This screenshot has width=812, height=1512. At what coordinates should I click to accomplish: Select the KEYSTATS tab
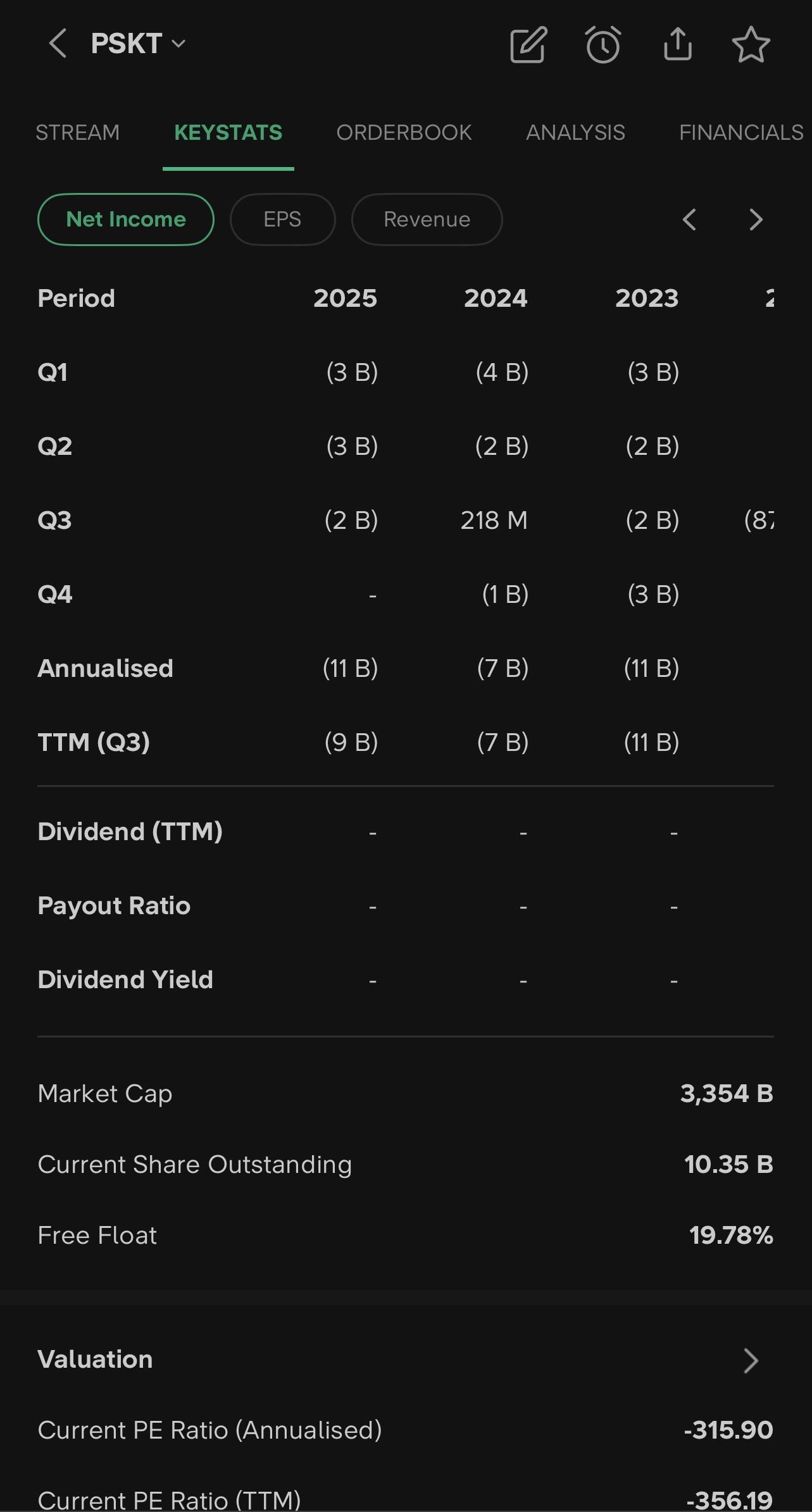coord(228,132)
